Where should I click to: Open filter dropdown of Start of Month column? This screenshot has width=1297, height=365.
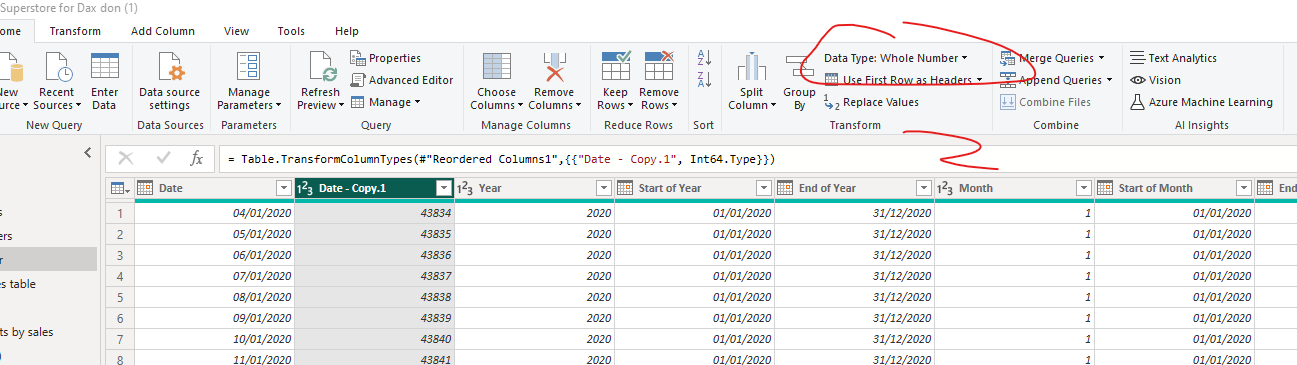point(1243,188)
